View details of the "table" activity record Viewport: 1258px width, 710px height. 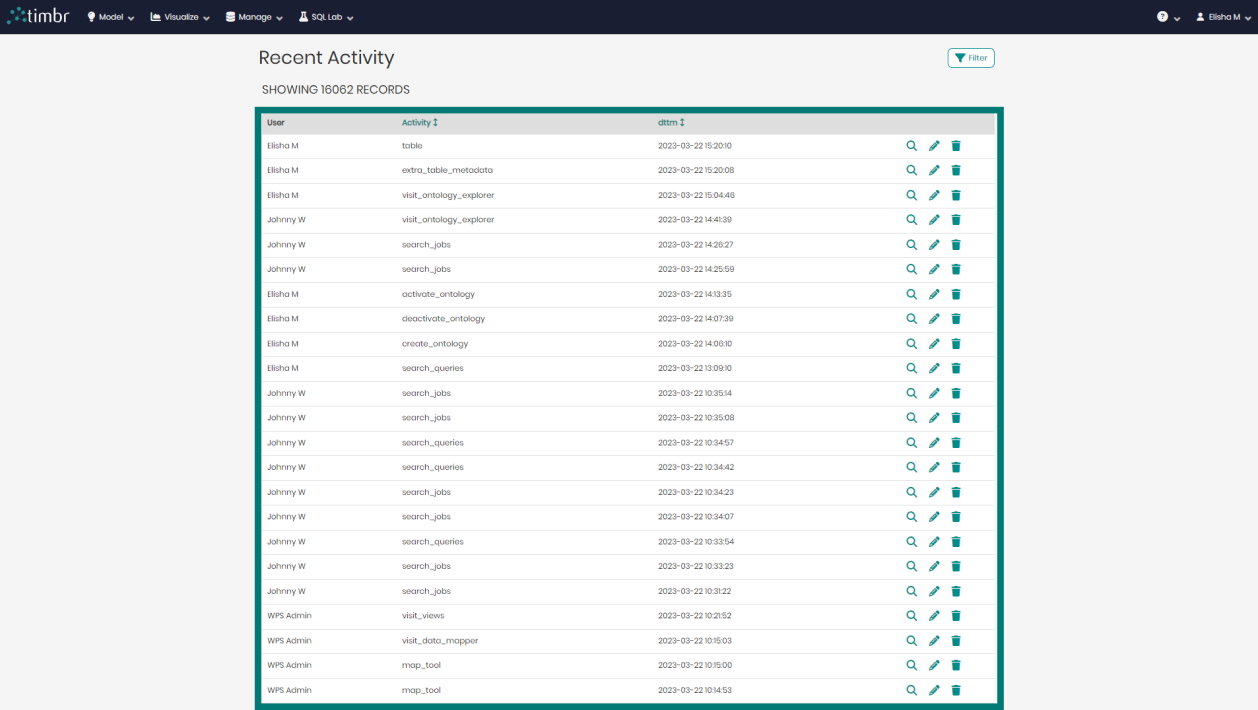click(x=911, y=145)
